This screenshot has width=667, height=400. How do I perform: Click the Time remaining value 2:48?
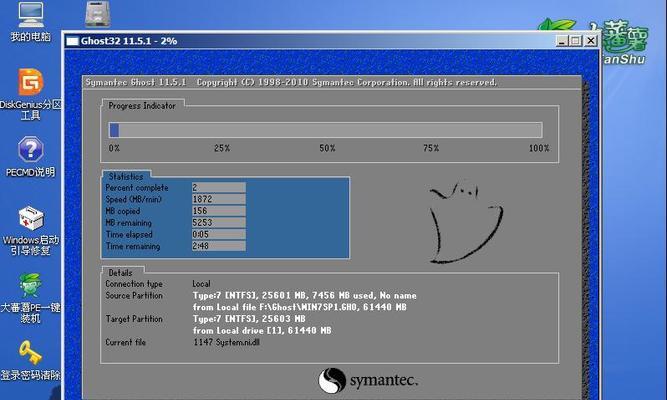click(x=219, y=246)
